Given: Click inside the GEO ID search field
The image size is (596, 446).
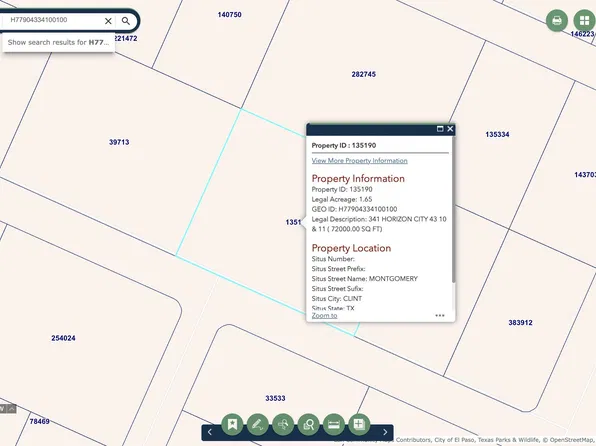Looking at the screenshot, I should pyautogui.click(x=53, y=20).
